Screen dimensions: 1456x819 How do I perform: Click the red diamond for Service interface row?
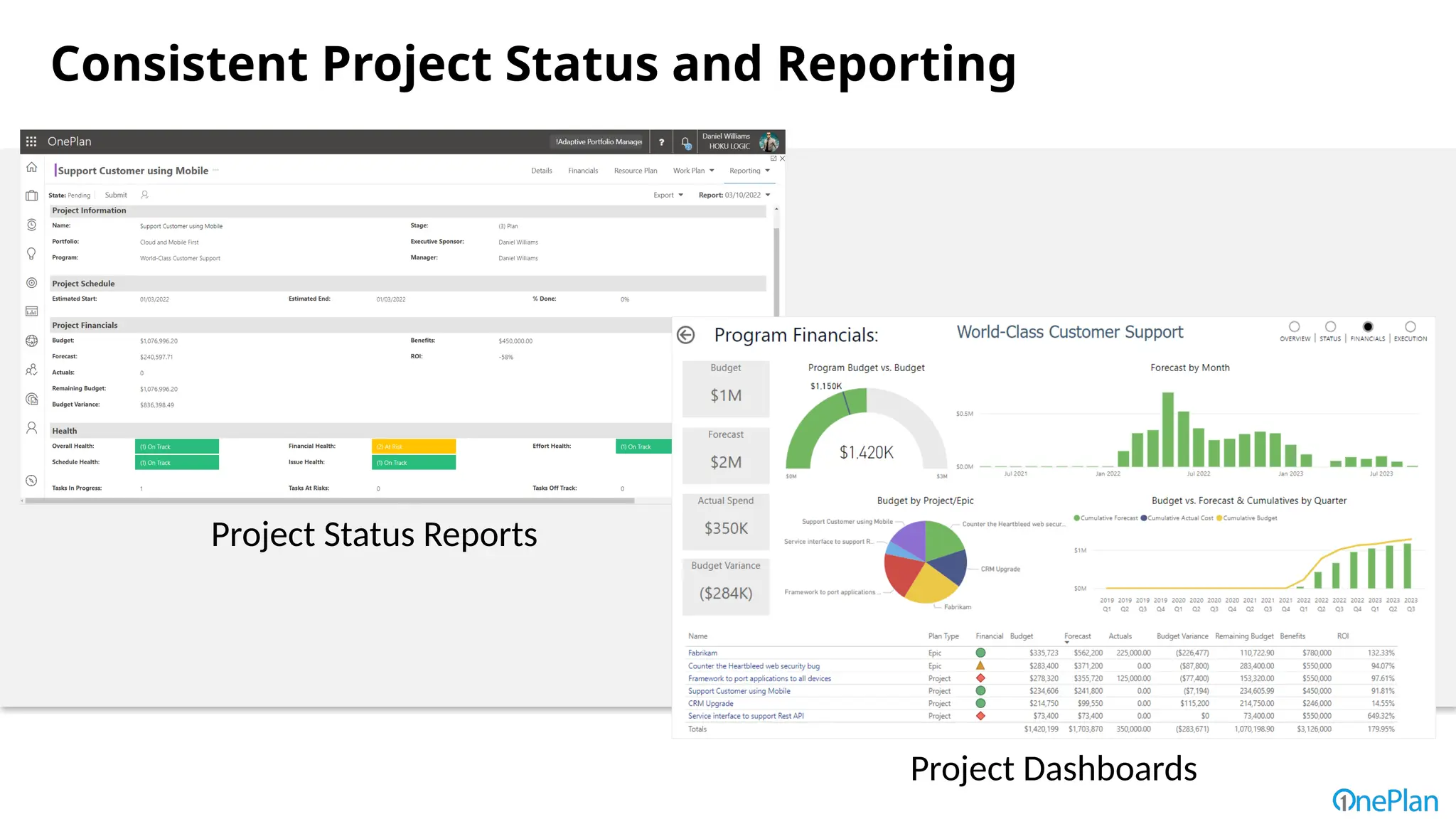980,716
